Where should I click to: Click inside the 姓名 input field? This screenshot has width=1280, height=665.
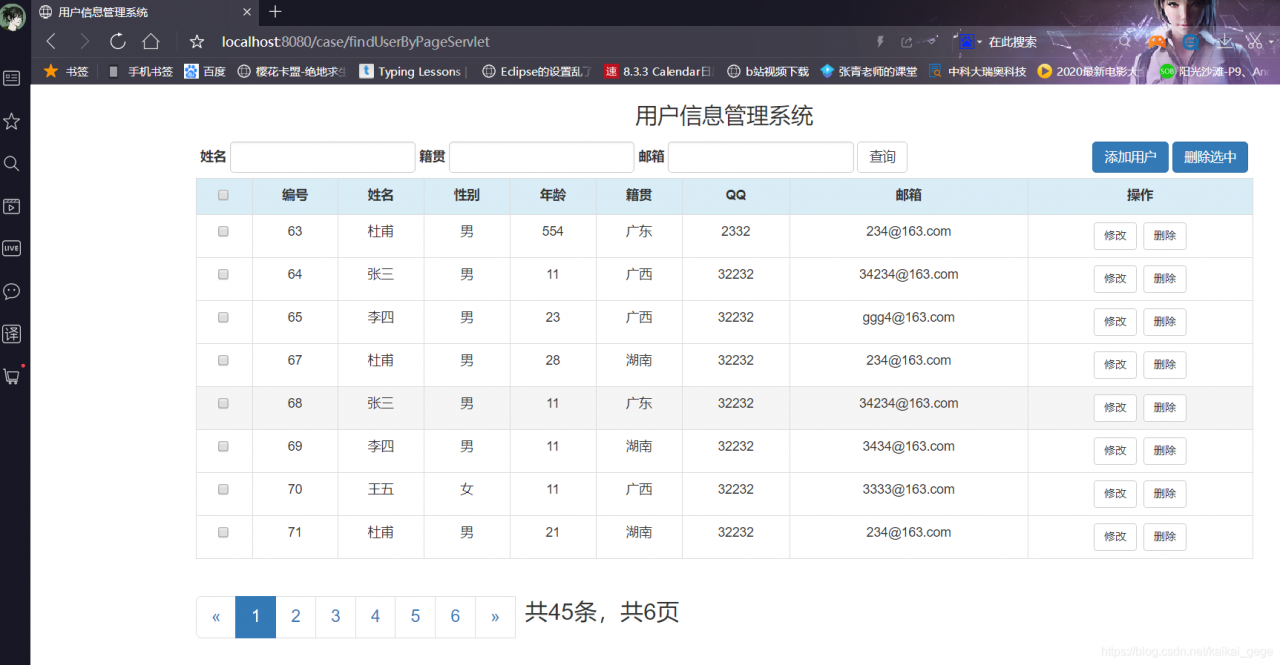322,157
